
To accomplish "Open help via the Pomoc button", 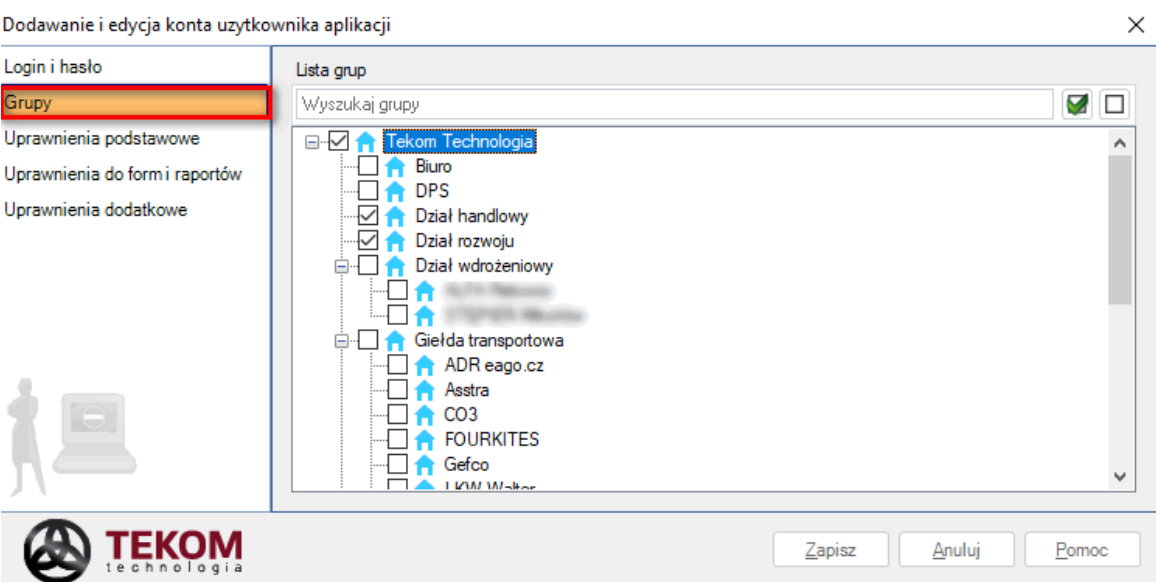I will coord(1082,550).
